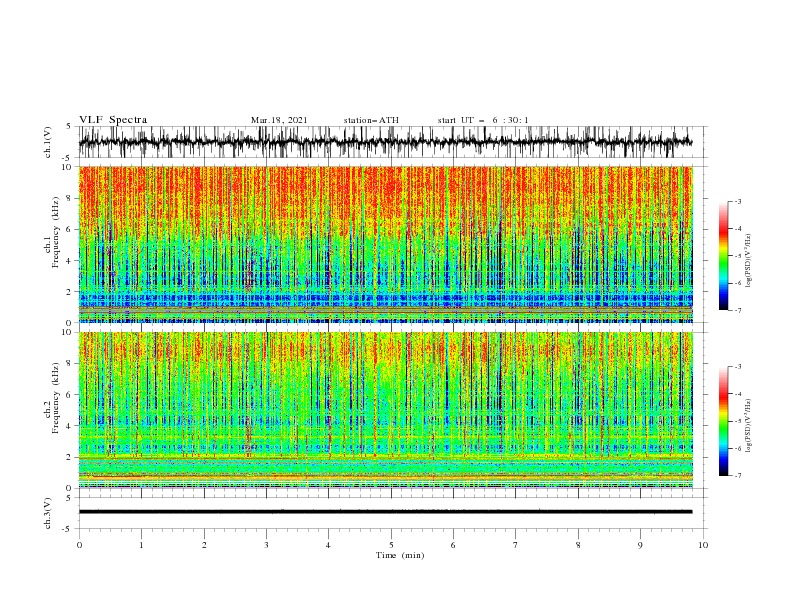Image resolution: width=792 pixels, height=612 pixels.
Task: Click time axis tick label "9"
Action: [x=640, y=545]
